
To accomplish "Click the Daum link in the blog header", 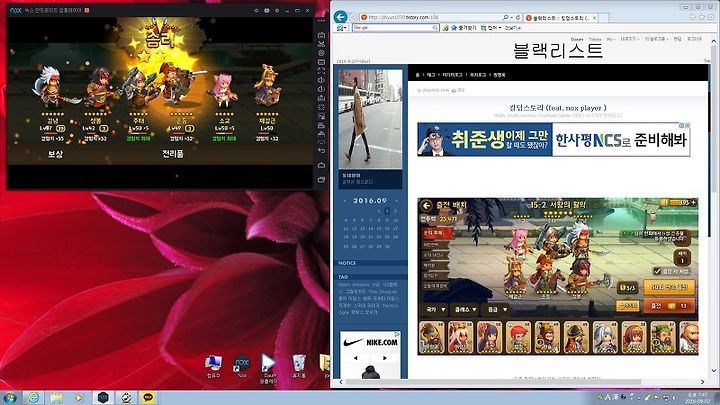I will pyautogui.click(x=577, y=39).
